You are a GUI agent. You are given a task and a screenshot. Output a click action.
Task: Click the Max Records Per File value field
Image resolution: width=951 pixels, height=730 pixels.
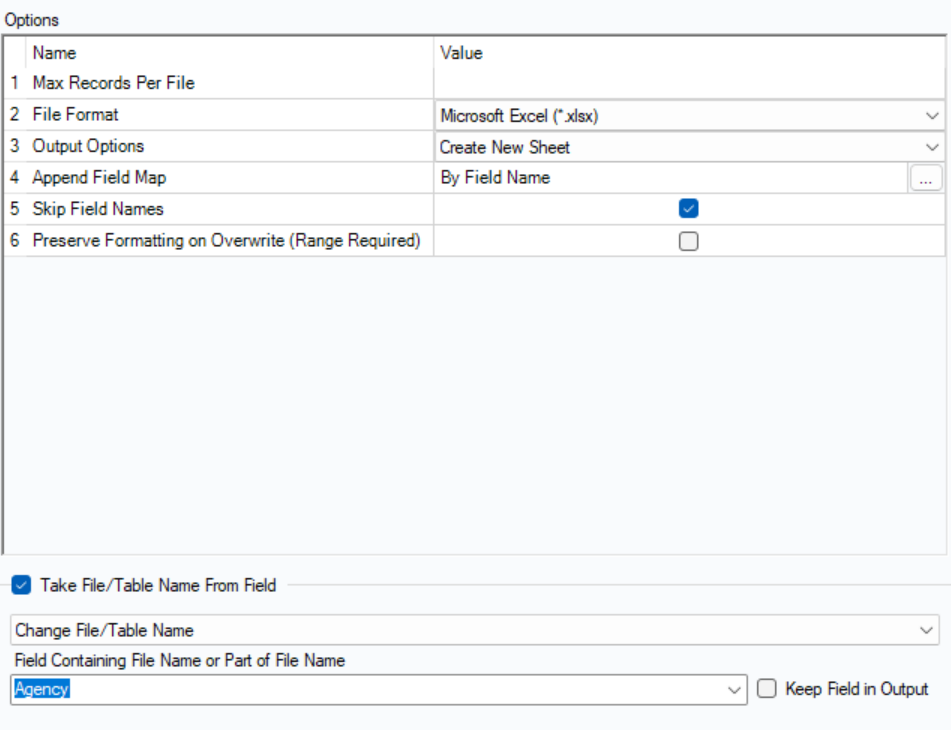click(x=688, y=83)
